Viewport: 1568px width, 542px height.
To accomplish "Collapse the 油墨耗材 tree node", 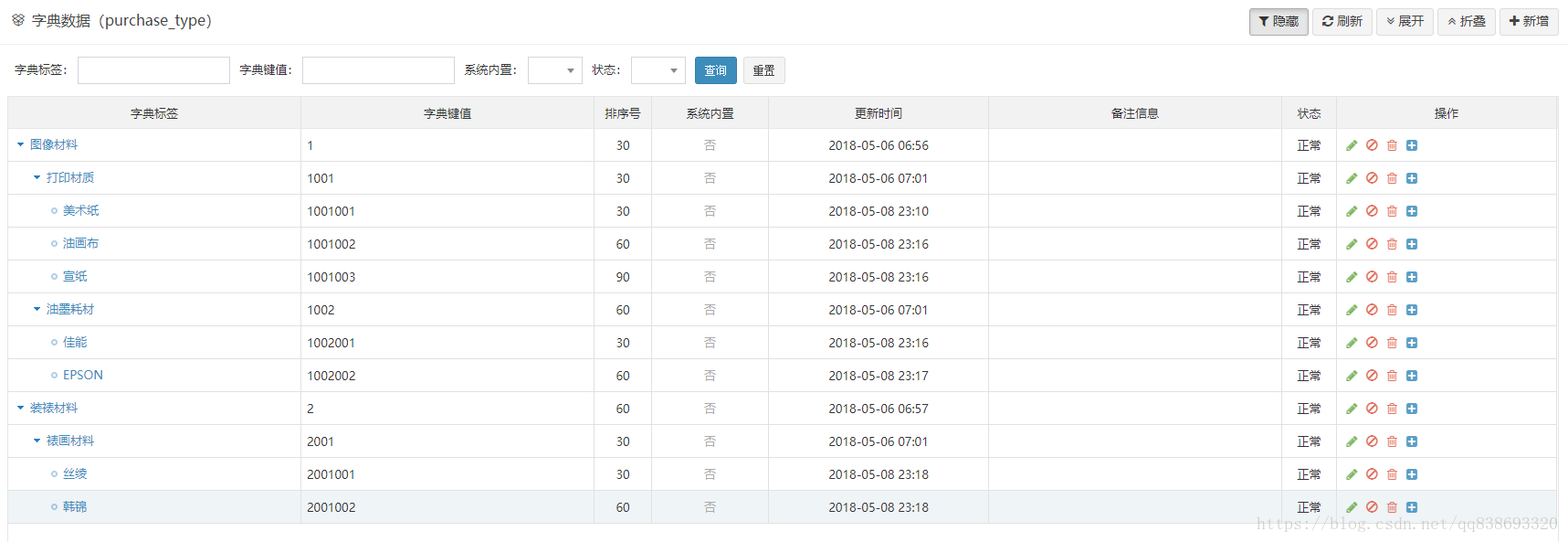I will pyautogui.click(x=37, y=309).
